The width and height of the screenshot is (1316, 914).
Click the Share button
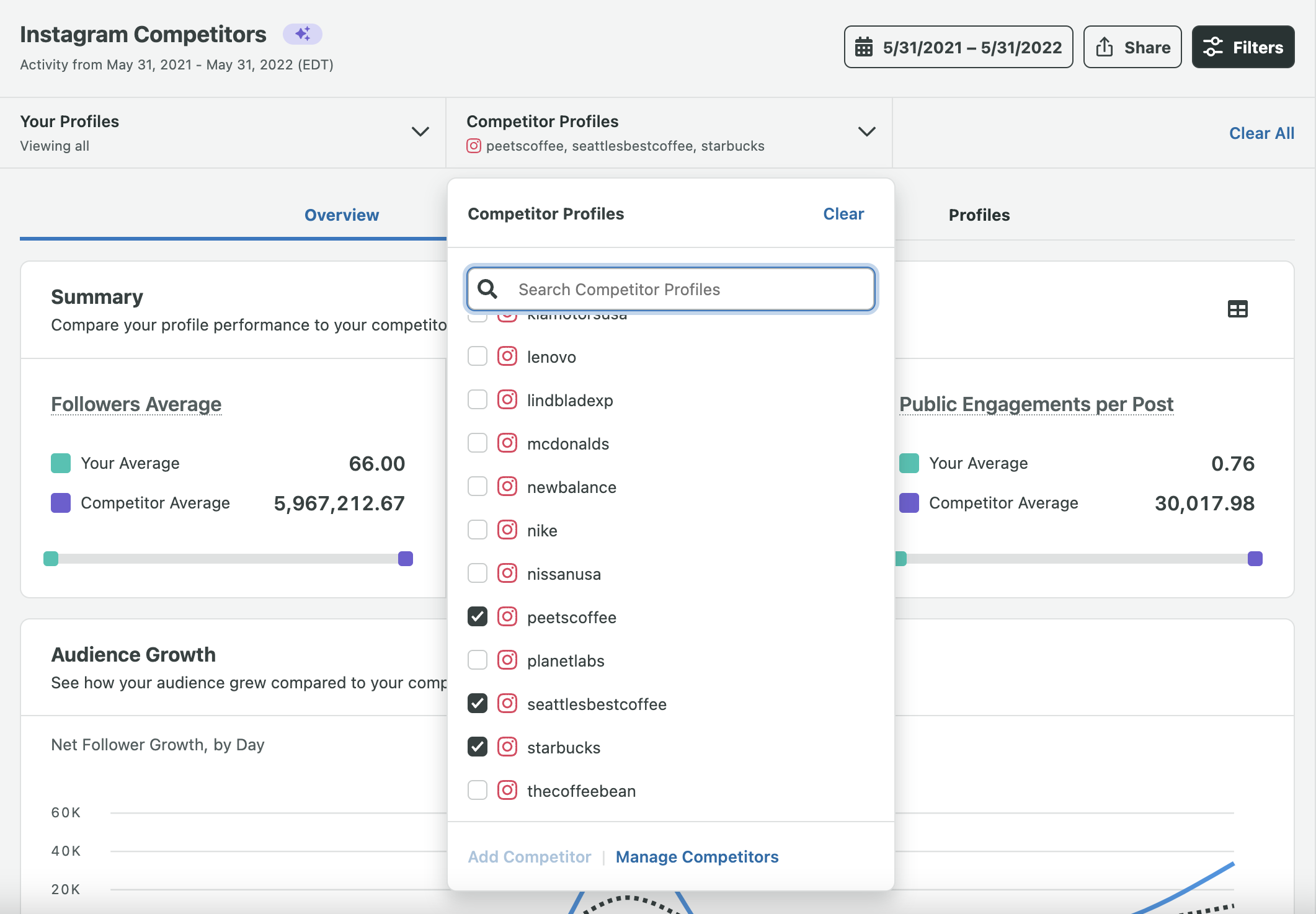click(x=1132, y=47)
